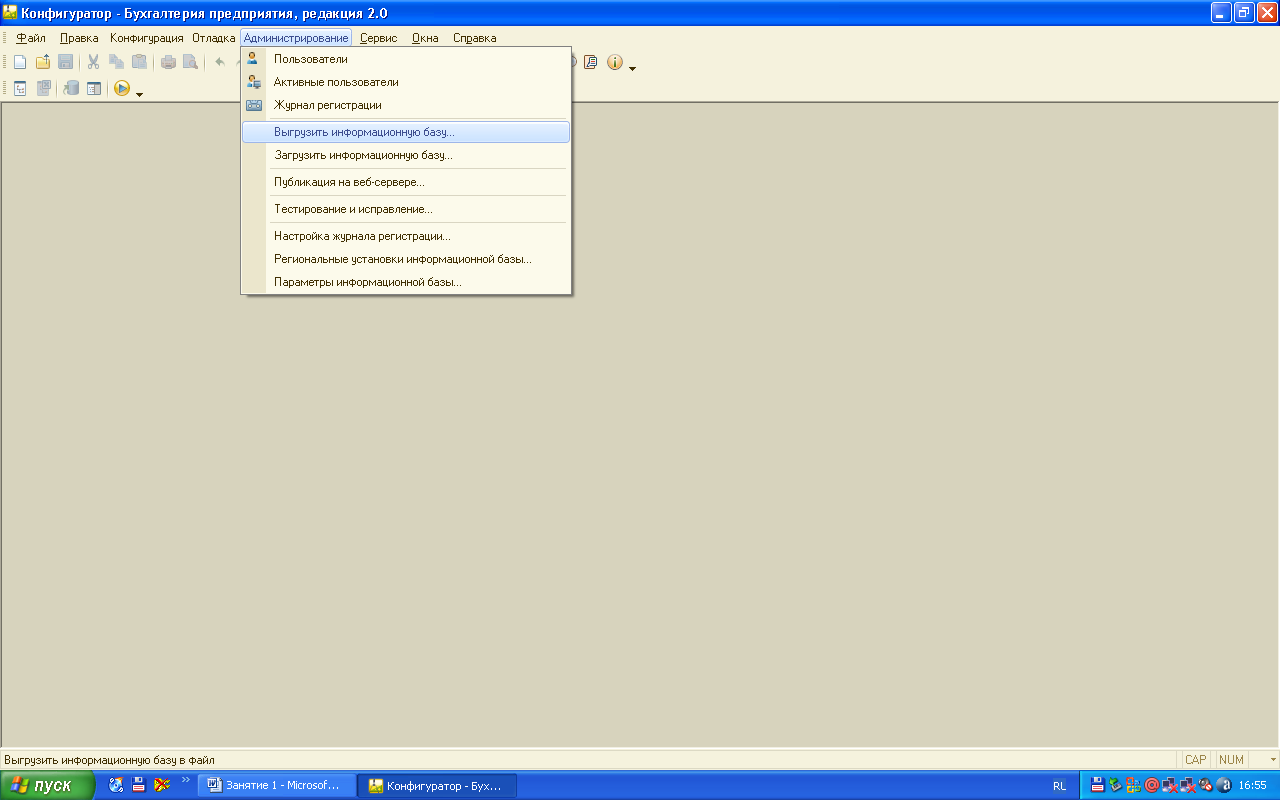The image size is (1280, 800).
Task: Click the round info help icon
Action: (x=614, y=62)
